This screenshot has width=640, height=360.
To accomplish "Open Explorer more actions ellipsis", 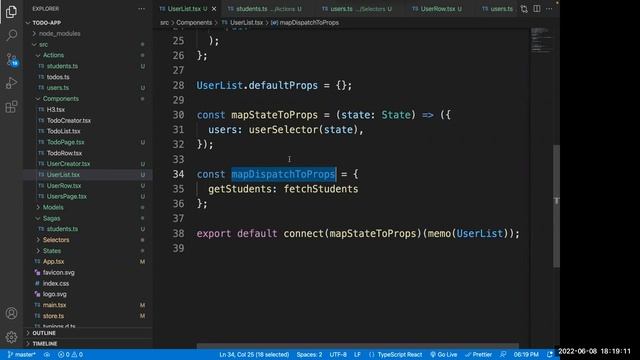I will [141, 9].
